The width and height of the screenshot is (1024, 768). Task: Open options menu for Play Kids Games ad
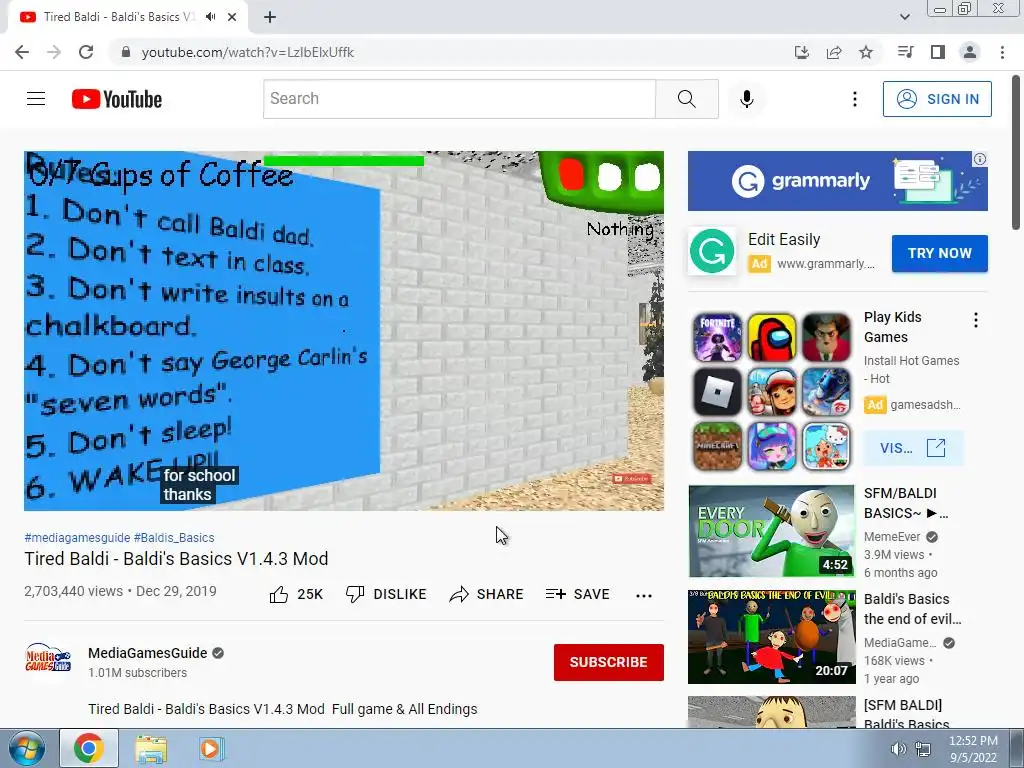click(x=976, y=320)
